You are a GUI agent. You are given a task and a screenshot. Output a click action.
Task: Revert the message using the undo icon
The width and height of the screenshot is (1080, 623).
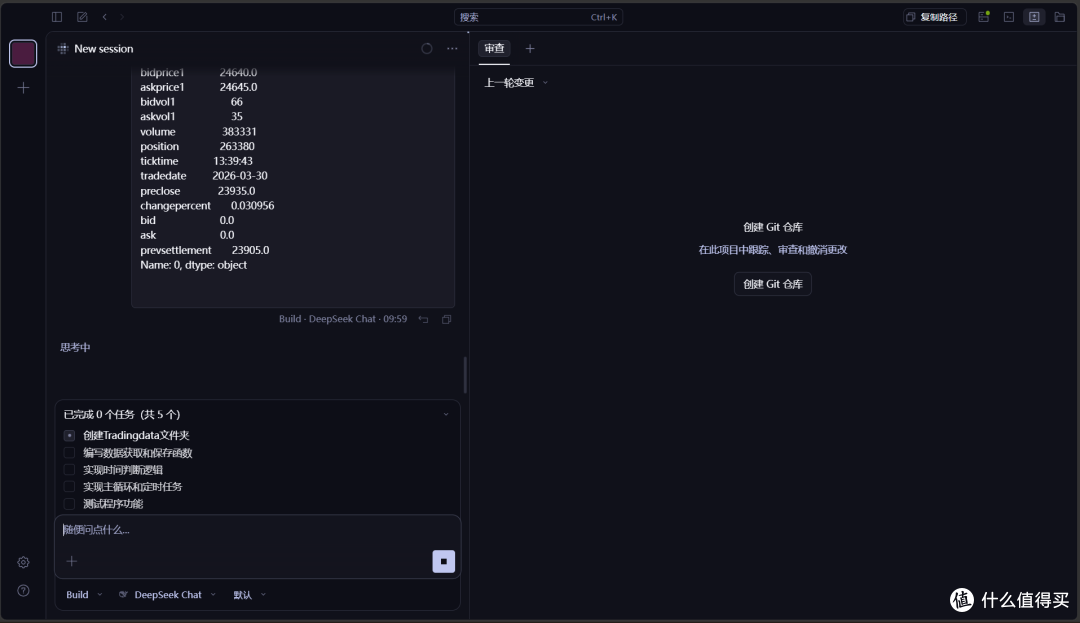click(424, 319)
